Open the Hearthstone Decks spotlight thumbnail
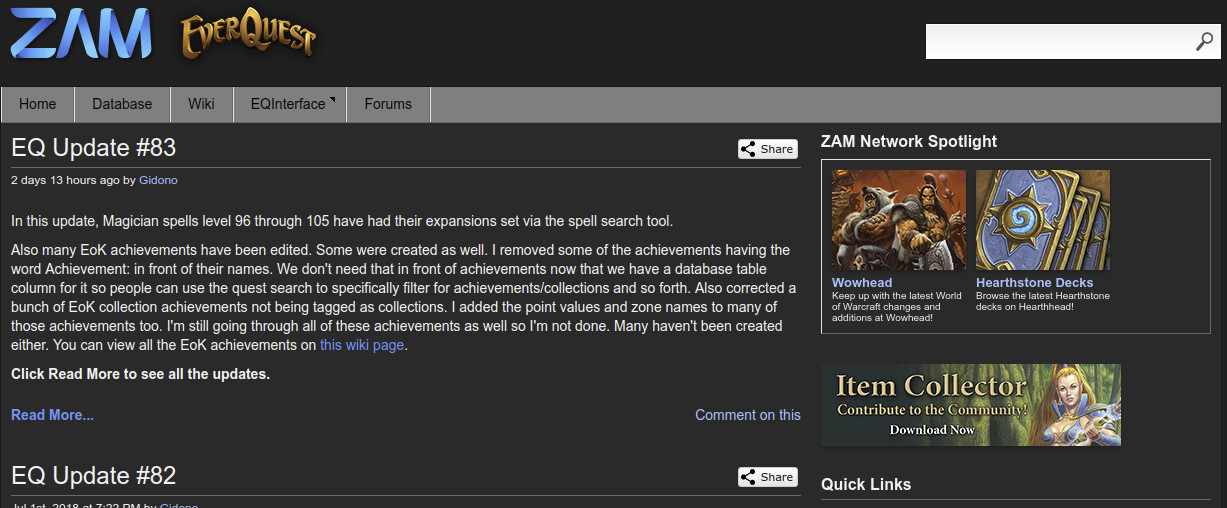The height and width of the screenshot is (508, 1227). coord(1043,220)
